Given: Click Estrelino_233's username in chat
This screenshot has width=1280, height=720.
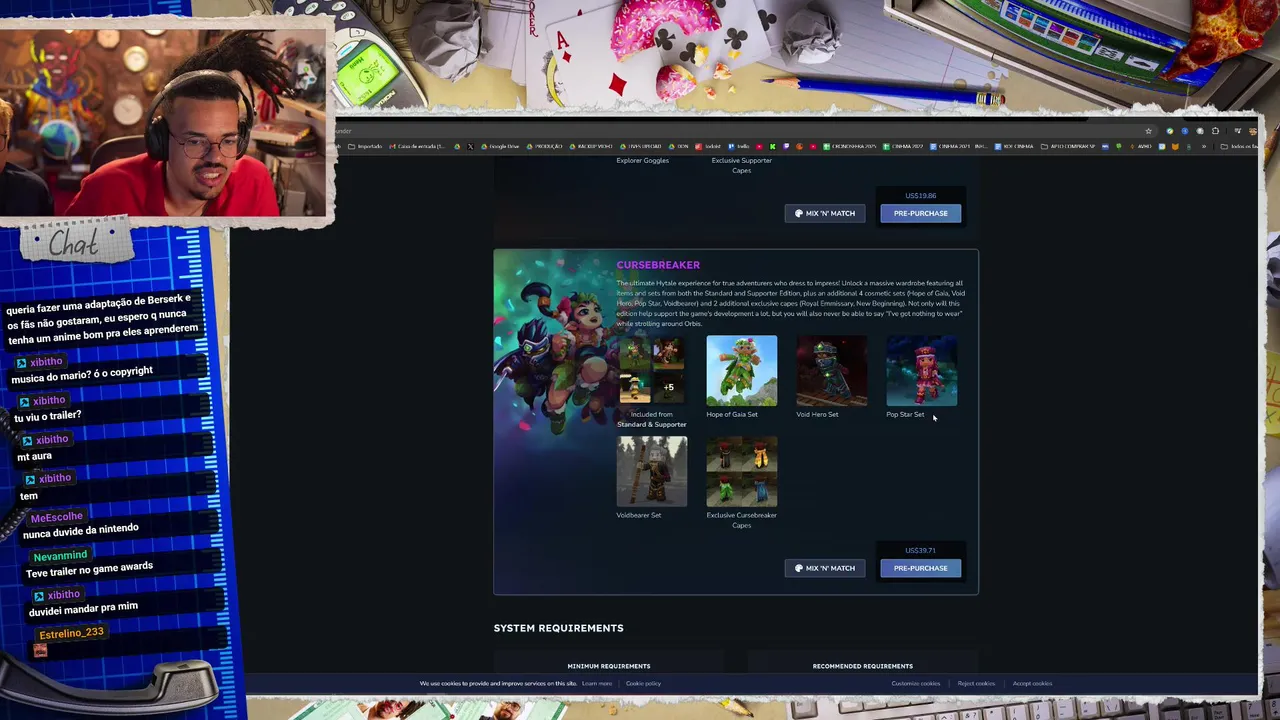Looking at the screenshot, I should tap(71, 633).
